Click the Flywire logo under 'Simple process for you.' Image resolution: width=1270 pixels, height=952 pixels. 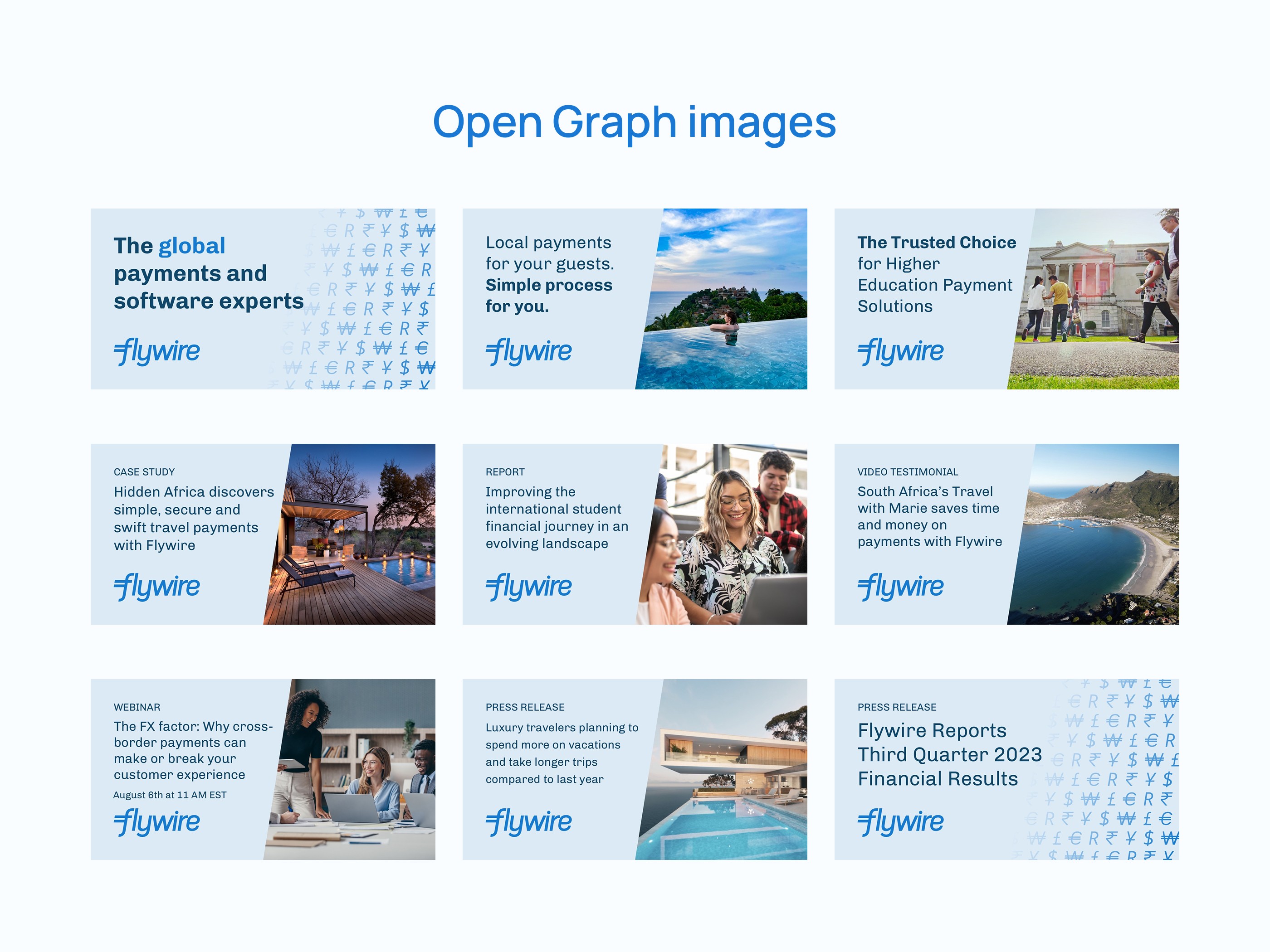click(529, 351)
